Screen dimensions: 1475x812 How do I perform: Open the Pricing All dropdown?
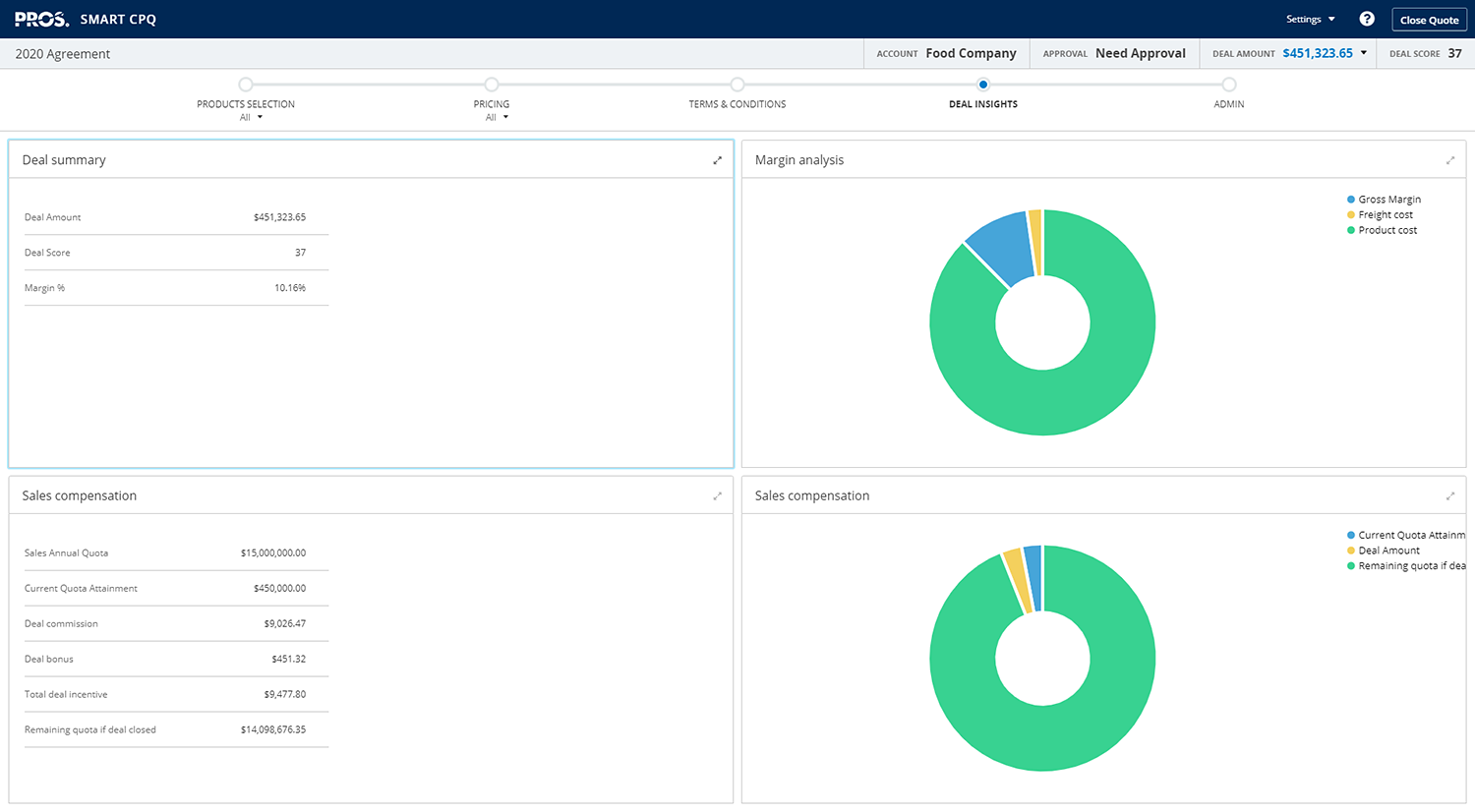[497, 118]
